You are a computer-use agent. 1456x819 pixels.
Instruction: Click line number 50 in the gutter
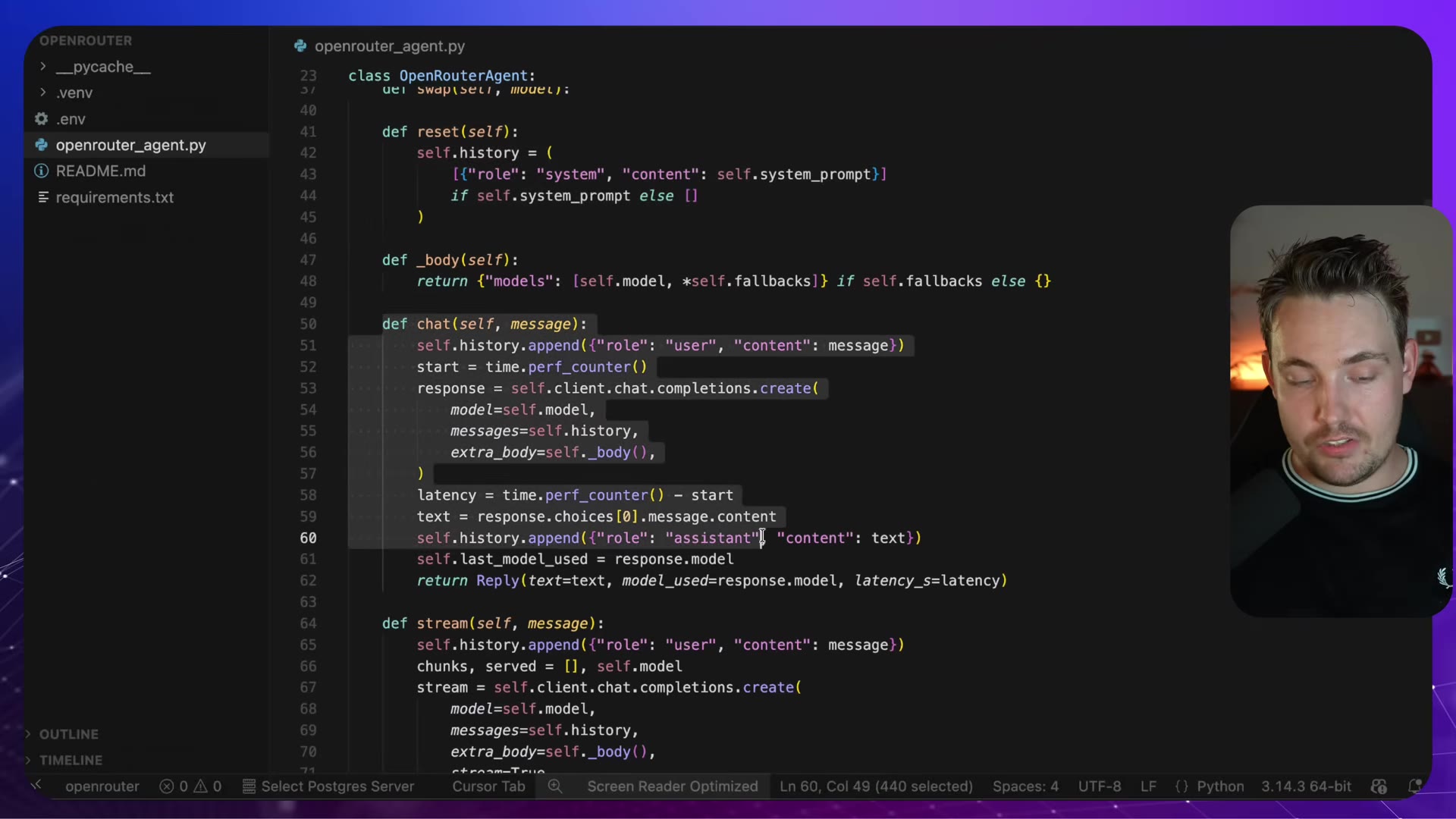pos(308,324)
